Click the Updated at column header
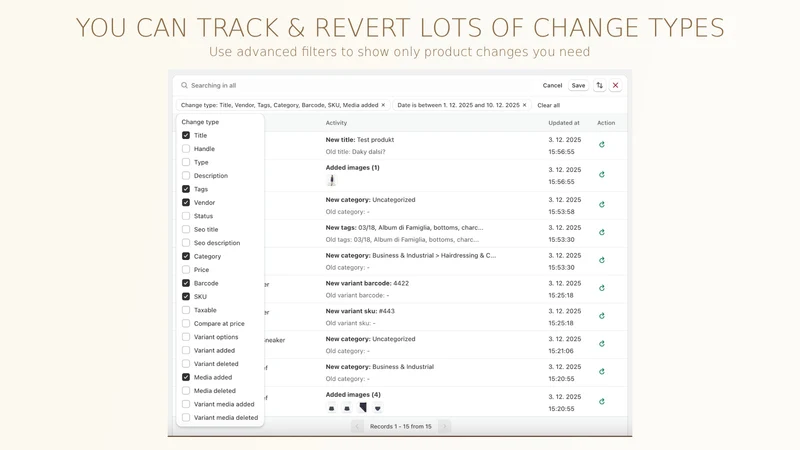This screenshot has width=800, height=450. point(564,123)
